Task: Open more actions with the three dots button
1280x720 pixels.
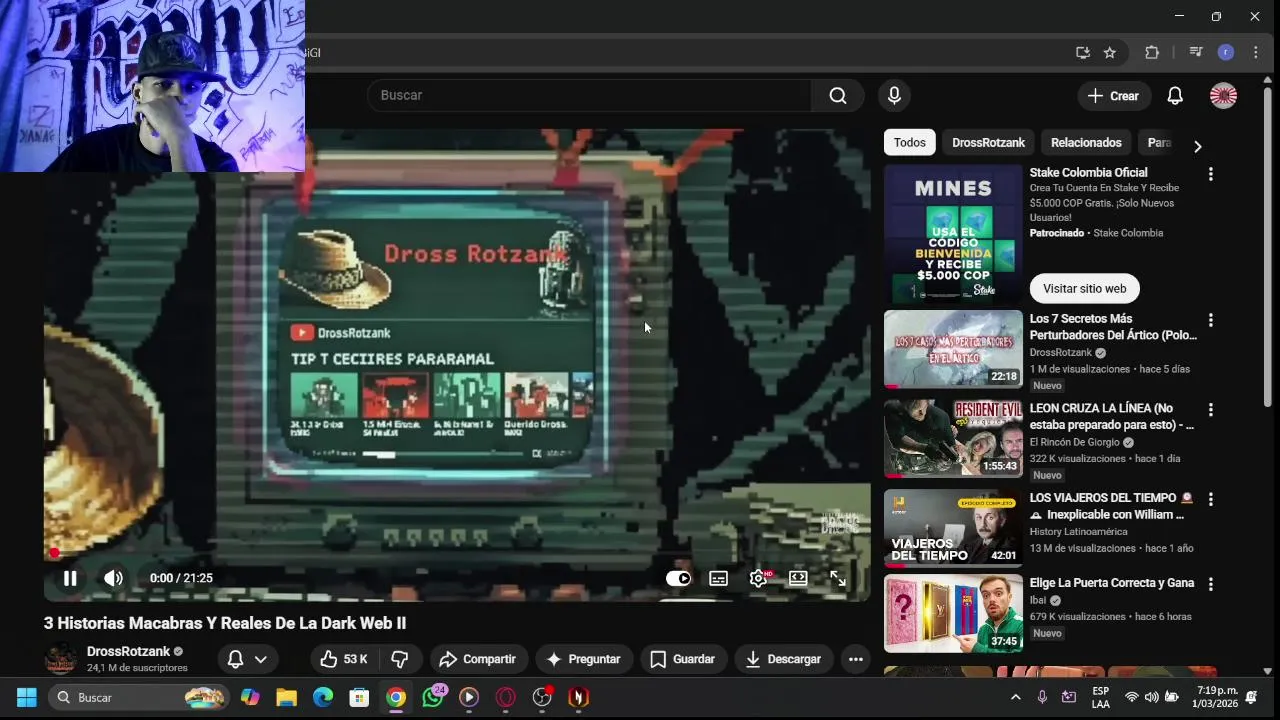Action: [855, 659]
